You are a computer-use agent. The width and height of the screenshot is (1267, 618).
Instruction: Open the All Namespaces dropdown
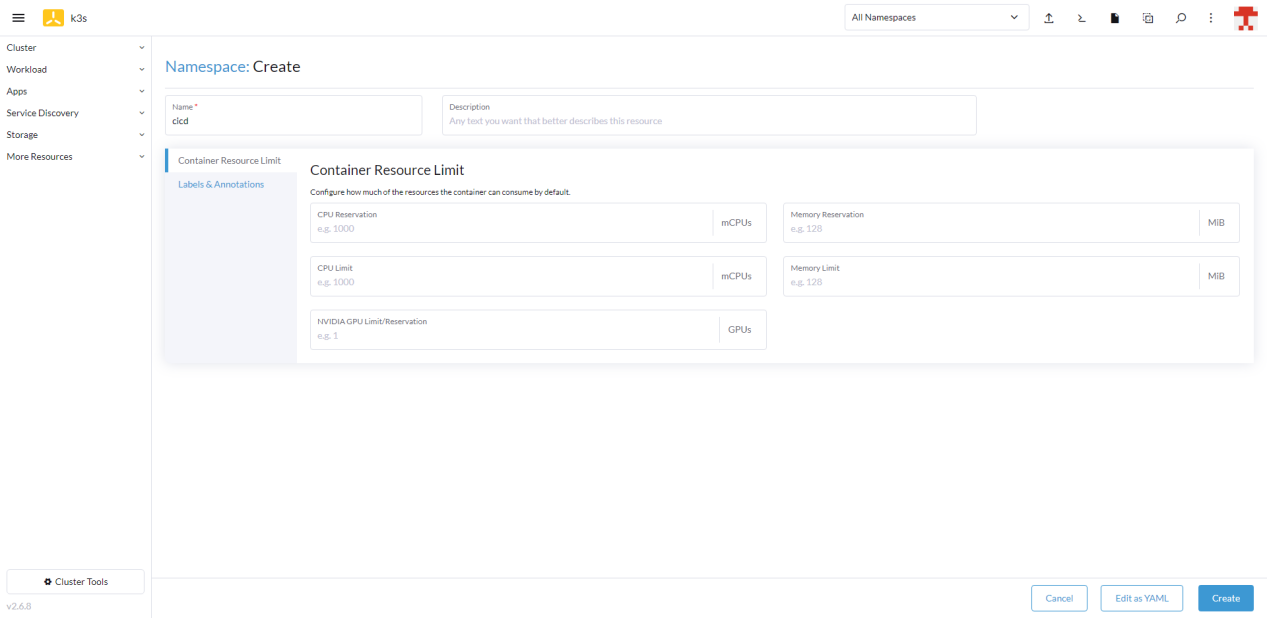point(935,18)
